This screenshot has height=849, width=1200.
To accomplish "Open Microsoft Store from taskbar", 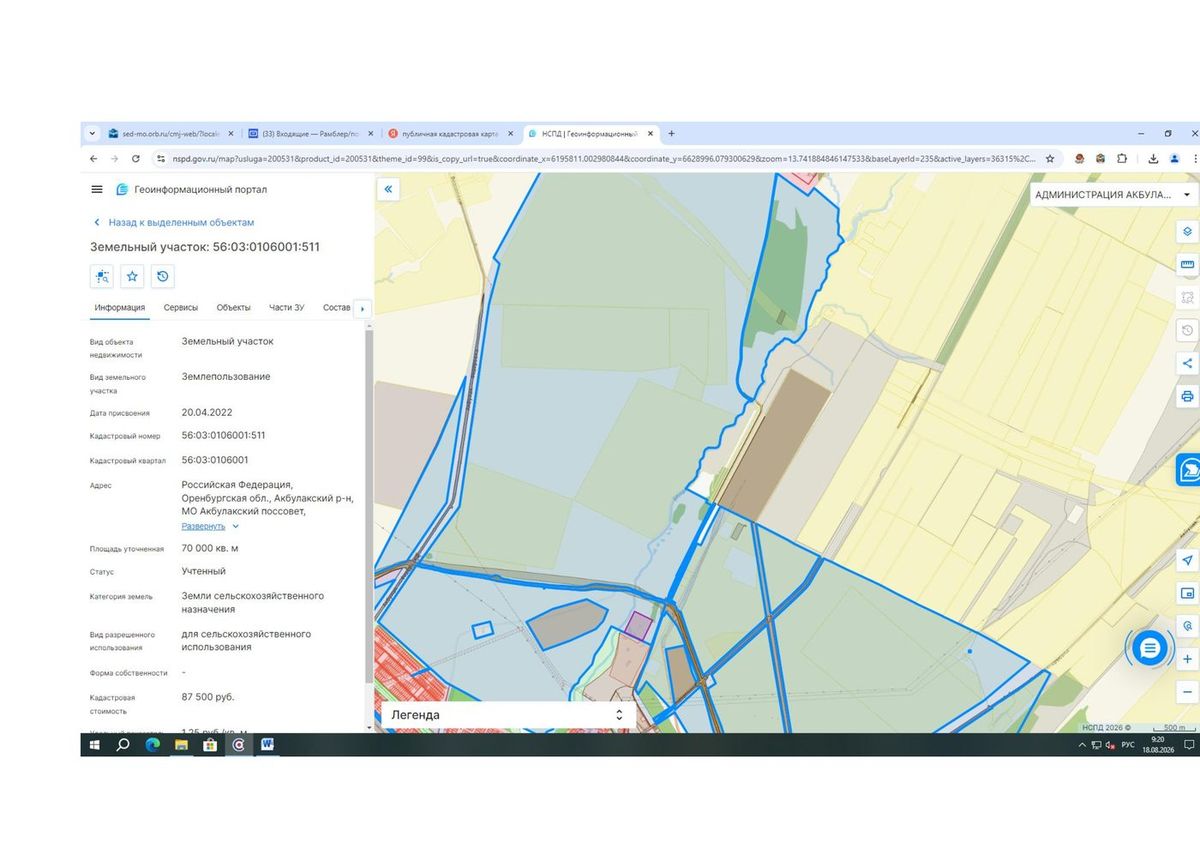I will coord(210,745).
